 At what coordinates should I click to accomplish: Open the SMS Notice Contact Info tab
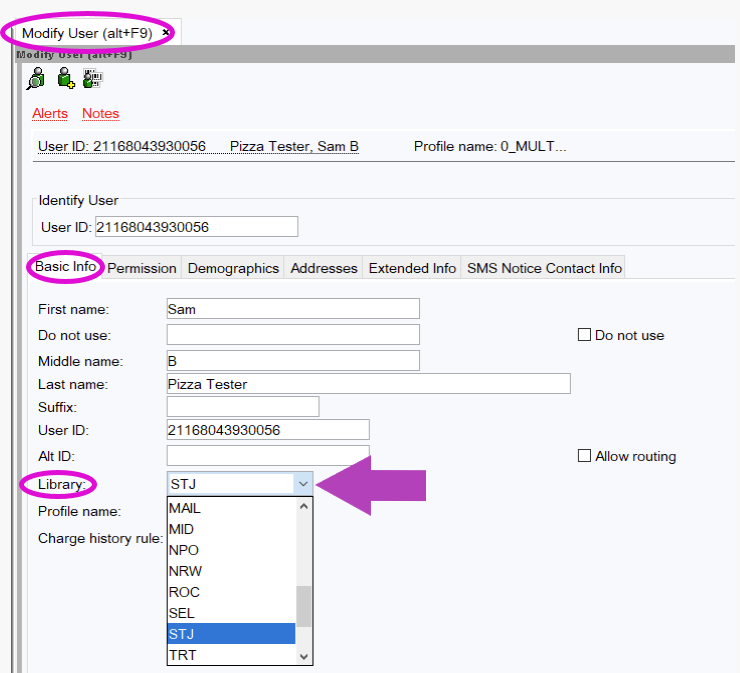[x=544, y=268]
